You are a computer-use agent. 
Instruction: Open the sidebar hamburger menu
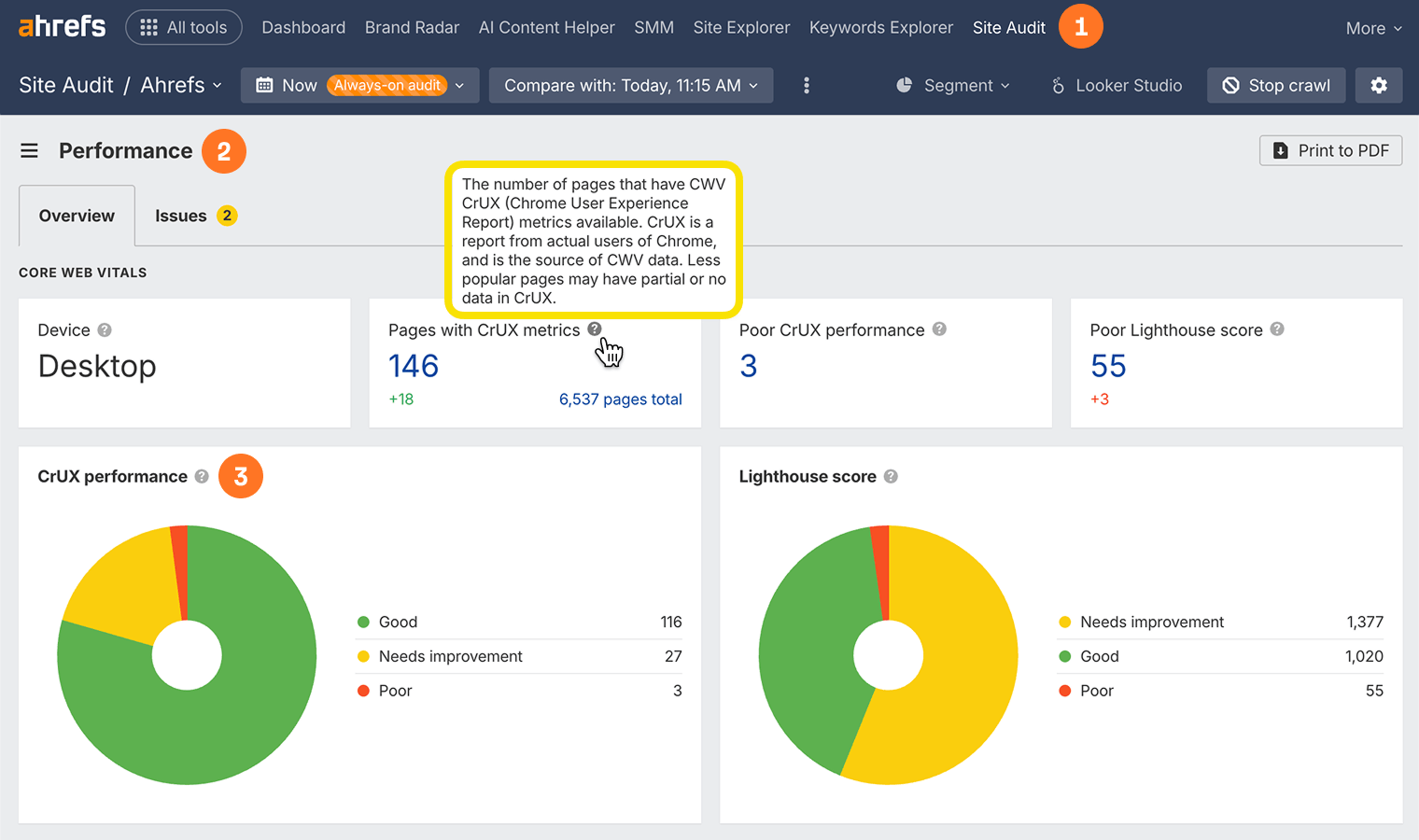[29, 150]
